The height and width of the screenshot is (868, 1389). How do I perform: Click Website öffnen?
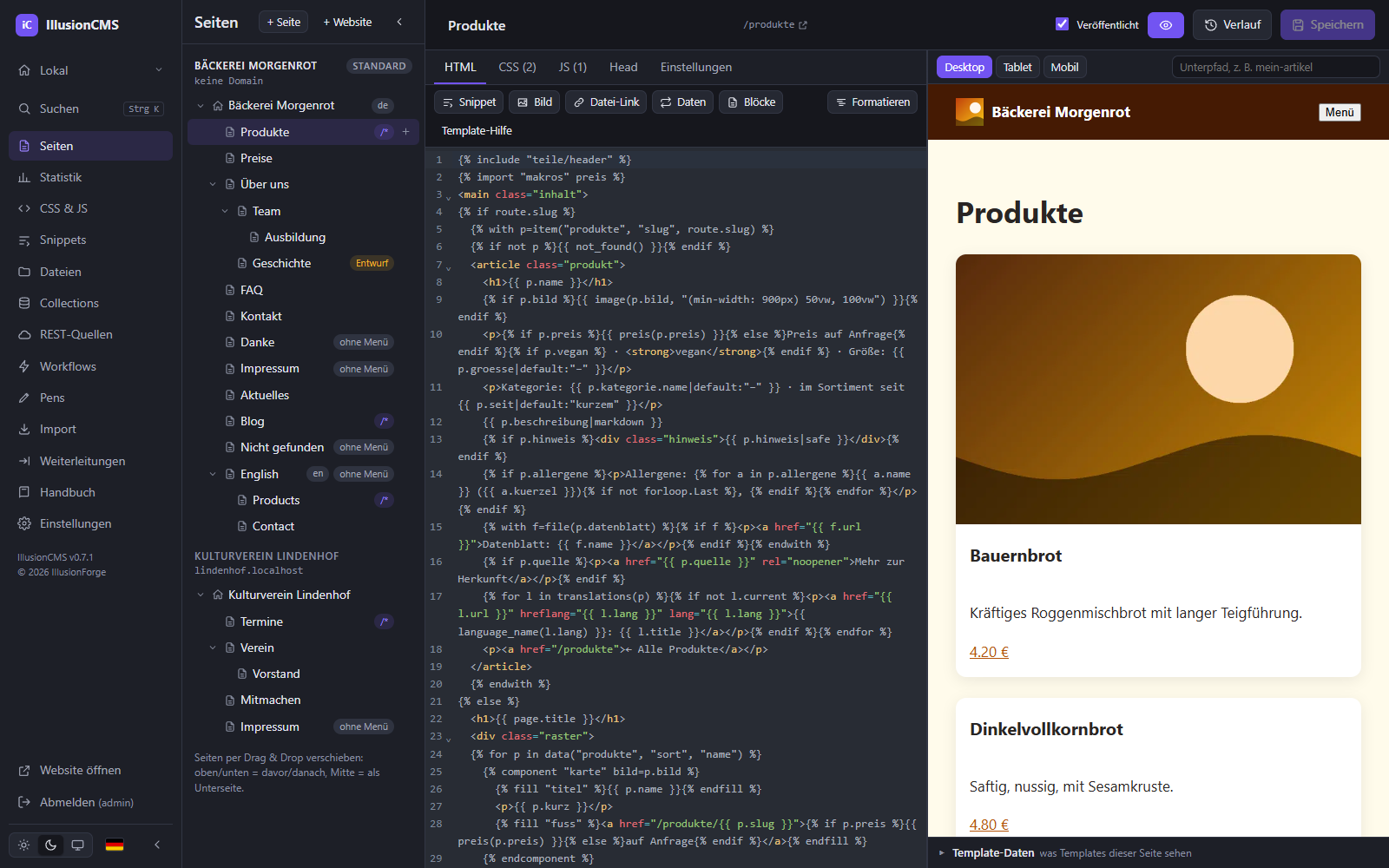pyautogui.click(x=90, y=770)
